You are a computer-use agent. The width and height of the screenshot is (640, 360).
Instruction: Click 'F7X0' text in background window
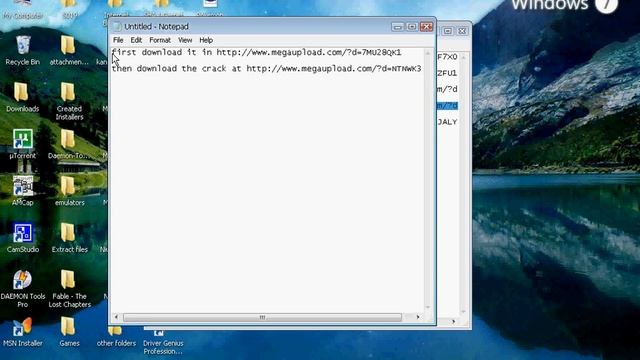[x=447, y=57]
